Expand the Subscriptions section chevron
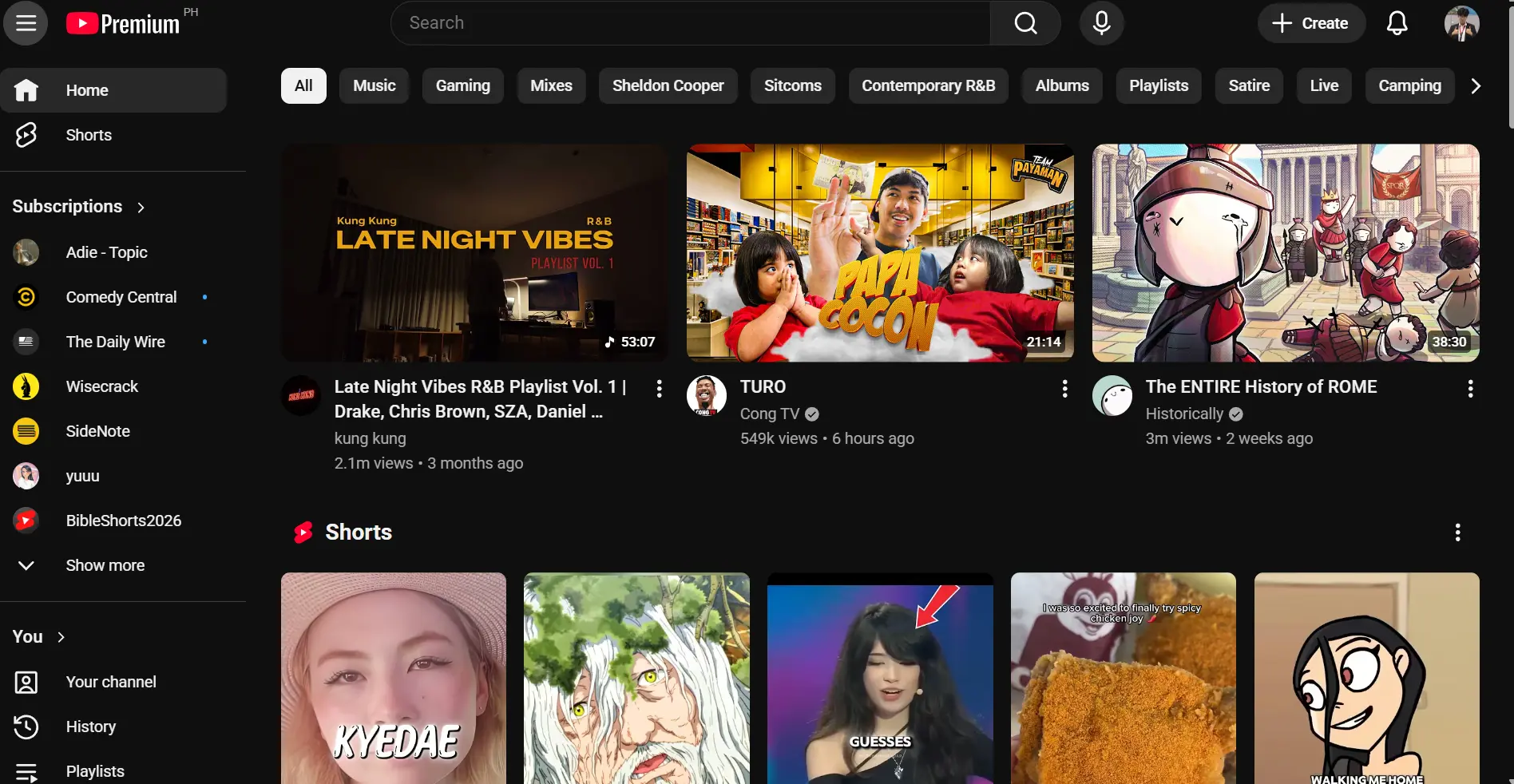Image resolution: width=1514 pixels, height=784 pixels. [x=141, y=208]
